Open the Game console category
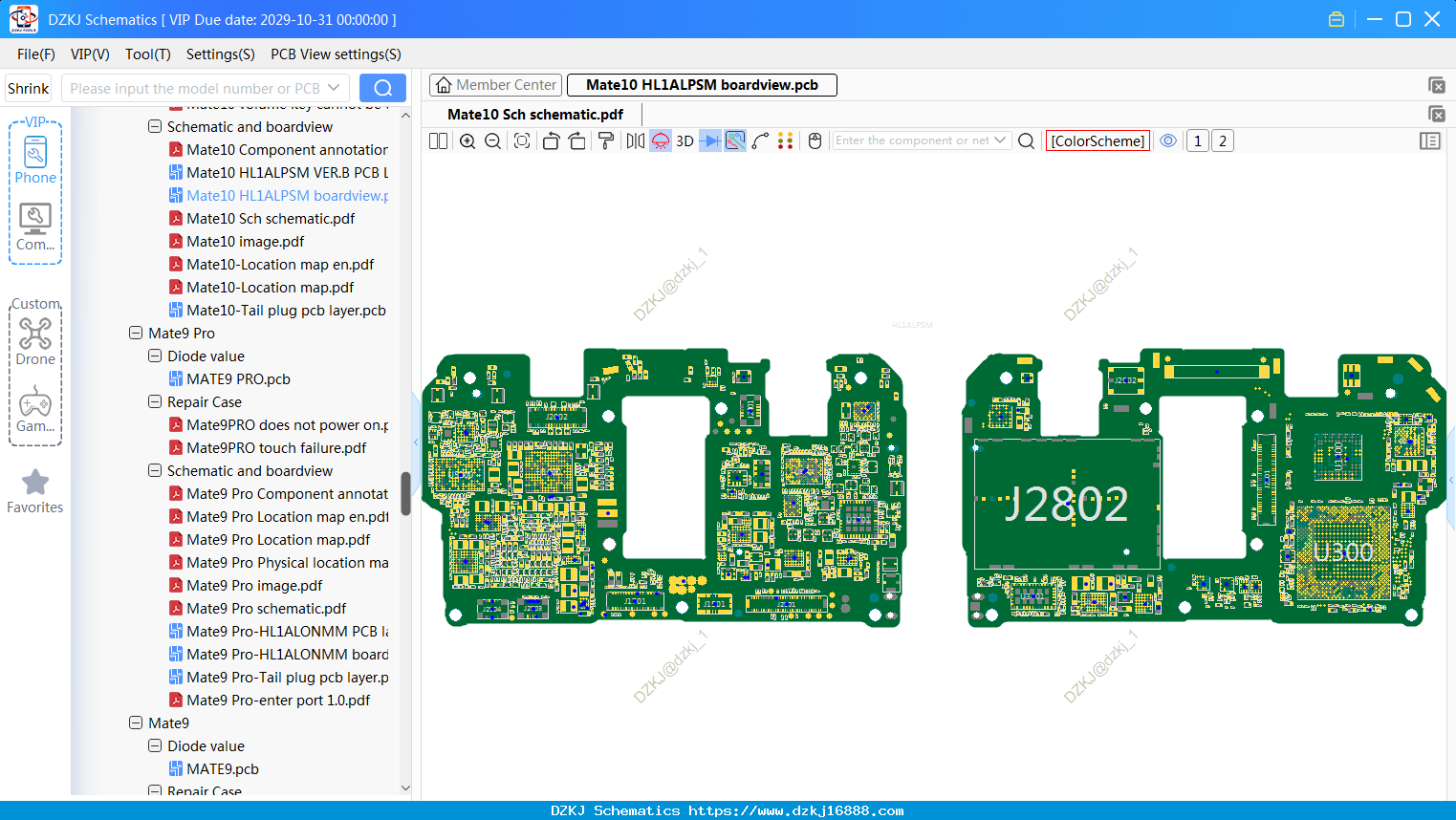The image size is (1456, 820). [x=35, y=409]
